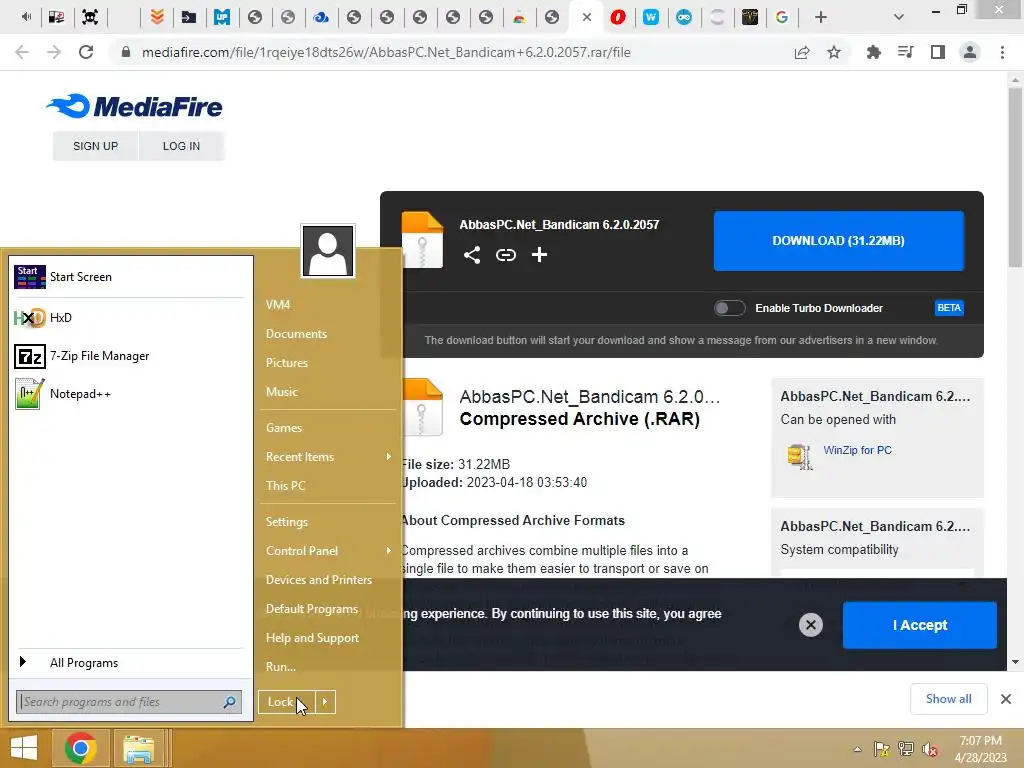Click the Action Center flag icon in the tray
Screen dimensions: 1024x768
[x=882, y=749]
